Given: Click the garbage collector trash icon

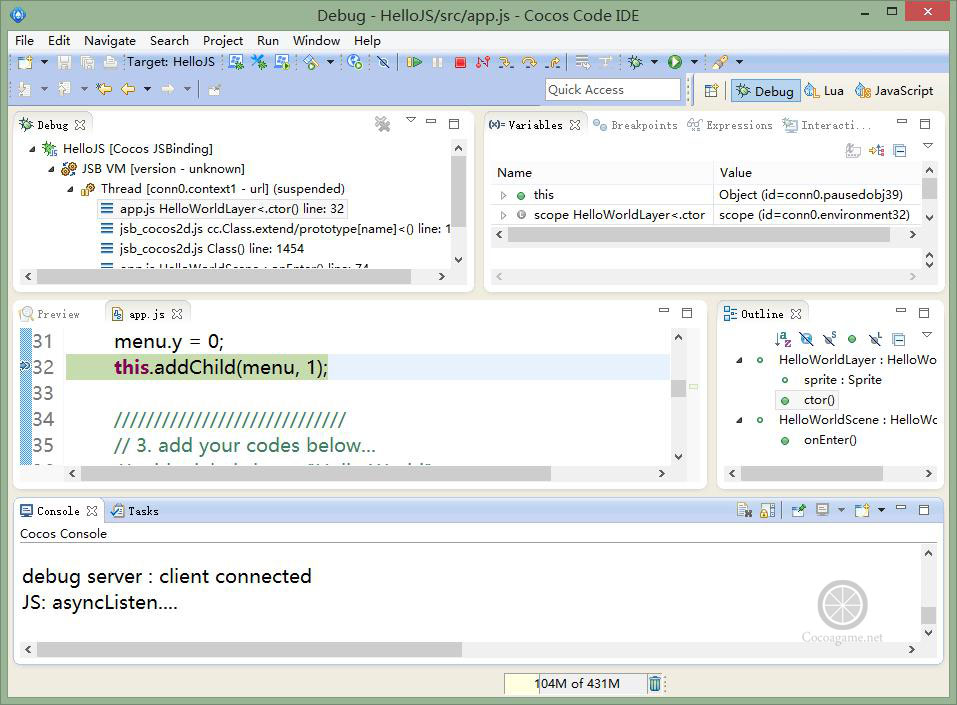Looking at the screenshot, I should coord(654,684).
